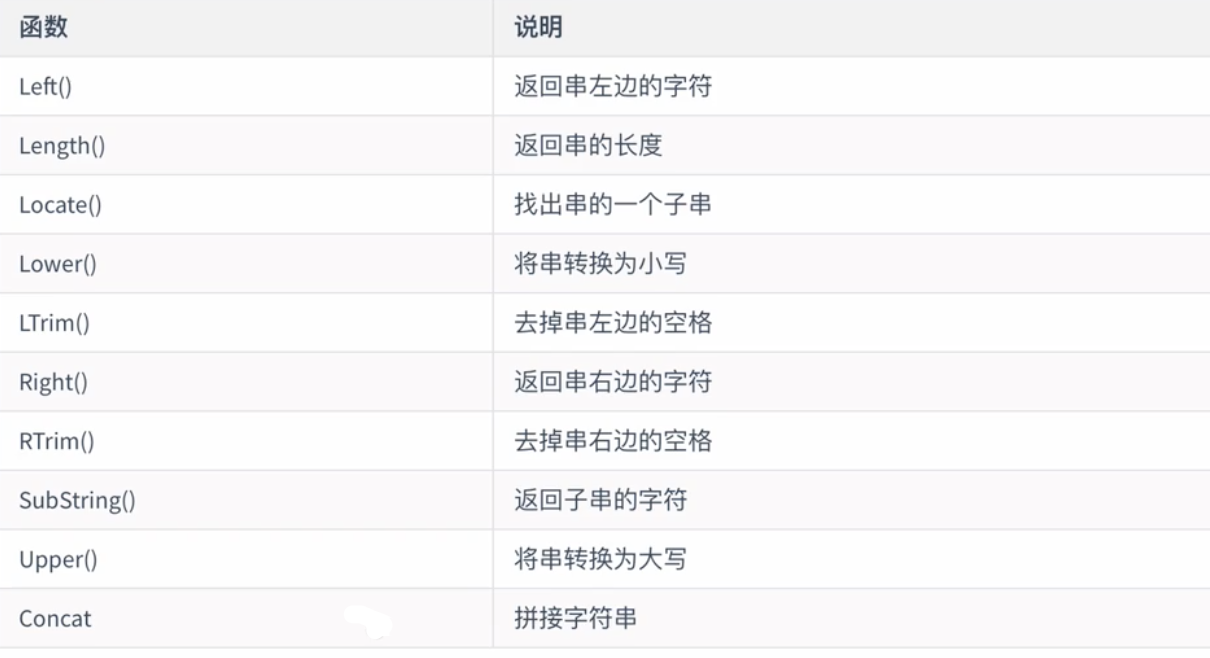Screen dimensions: 1210x658
Task: Click the 找出串的一个子串 text
Action: pyautogui.click(x=612, y=205)
